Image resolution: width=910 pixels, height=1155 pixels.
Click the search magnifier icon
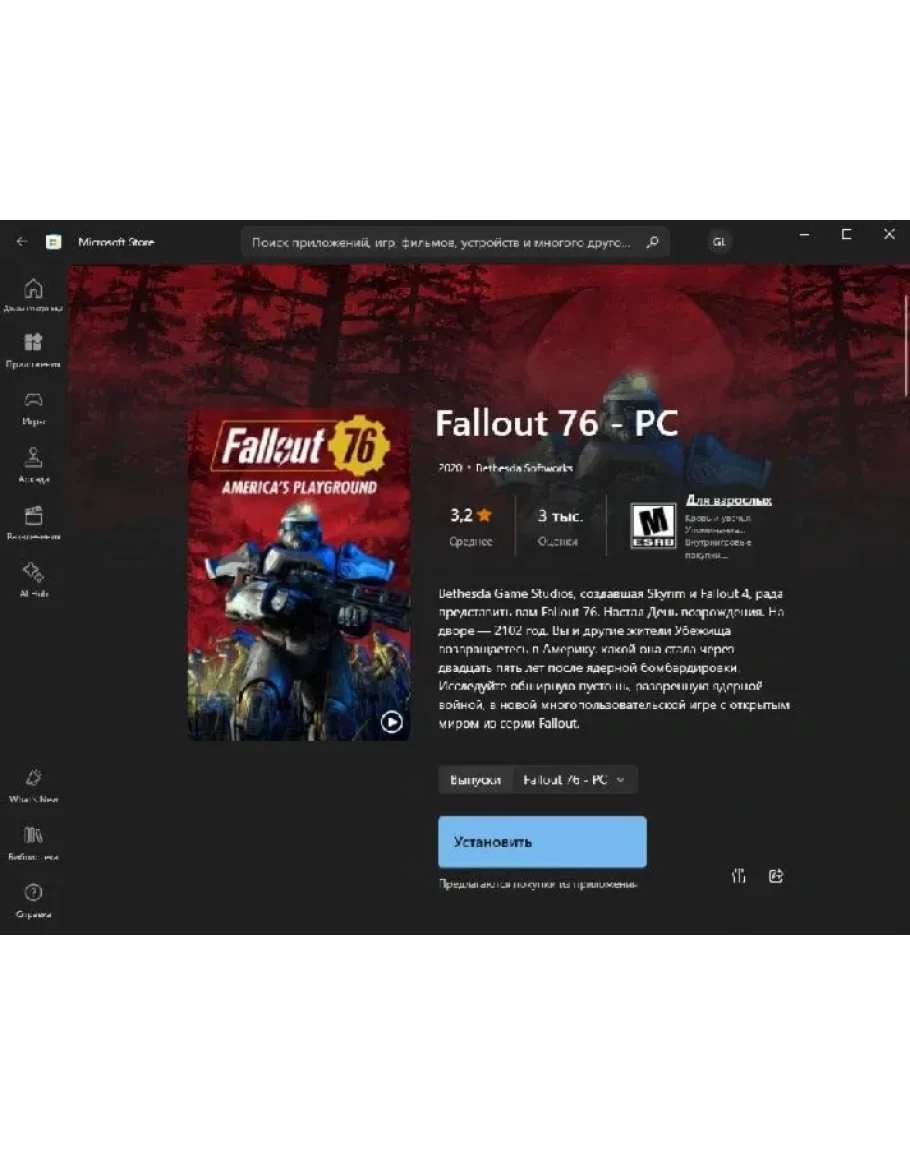652,242
